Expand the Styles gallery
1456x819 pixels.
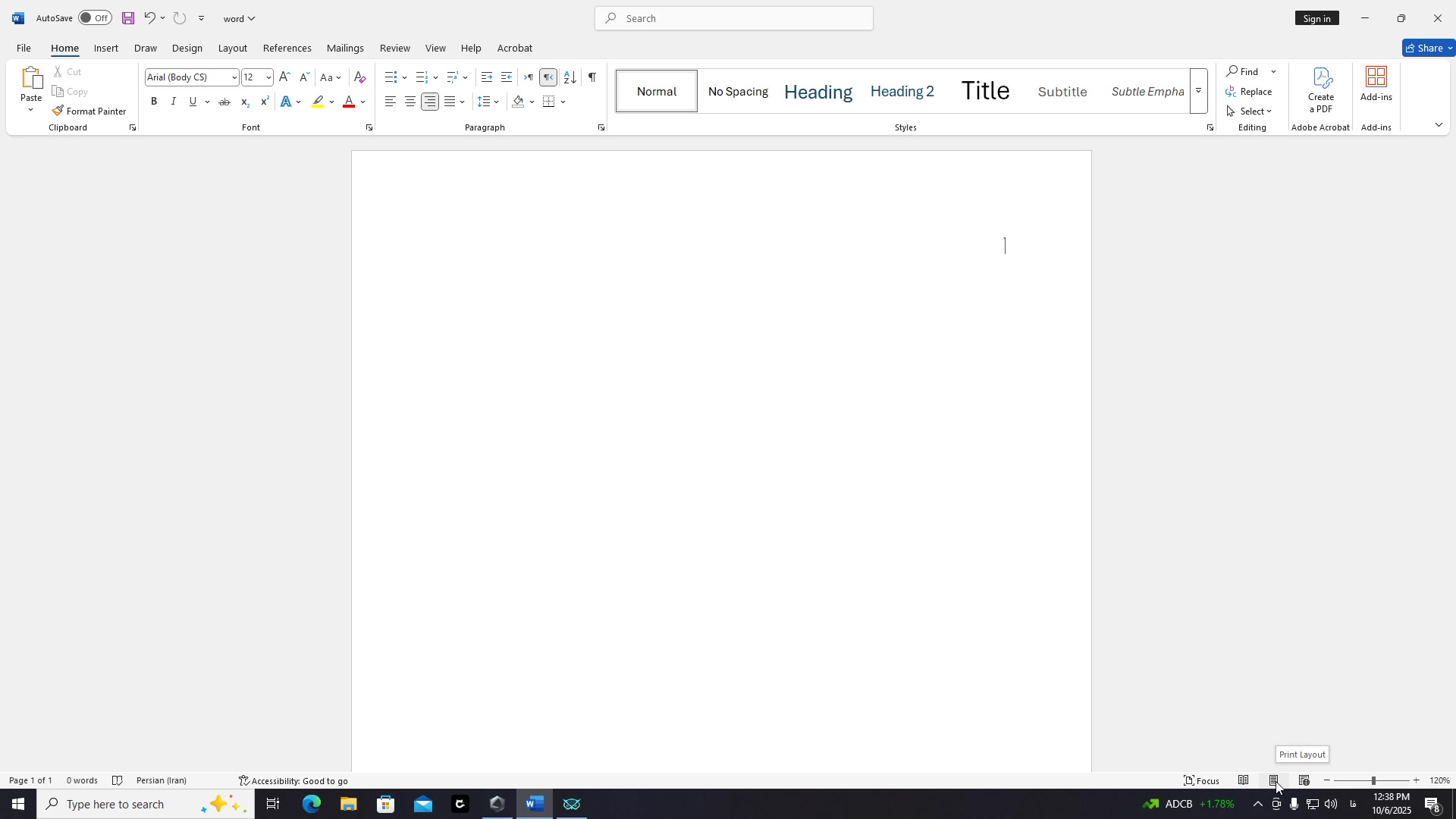1198,91
